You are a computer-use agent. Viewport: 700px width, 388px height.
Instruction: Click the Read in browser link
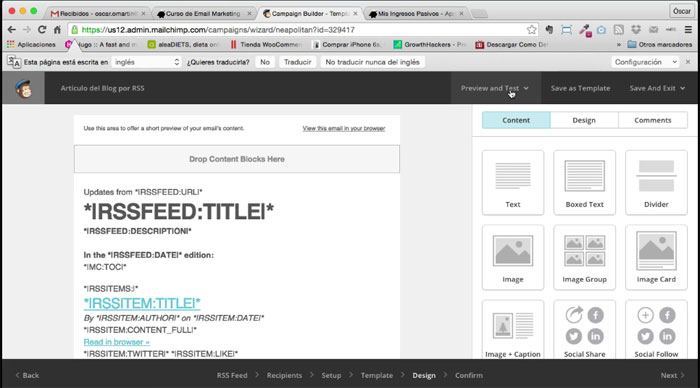117,342
